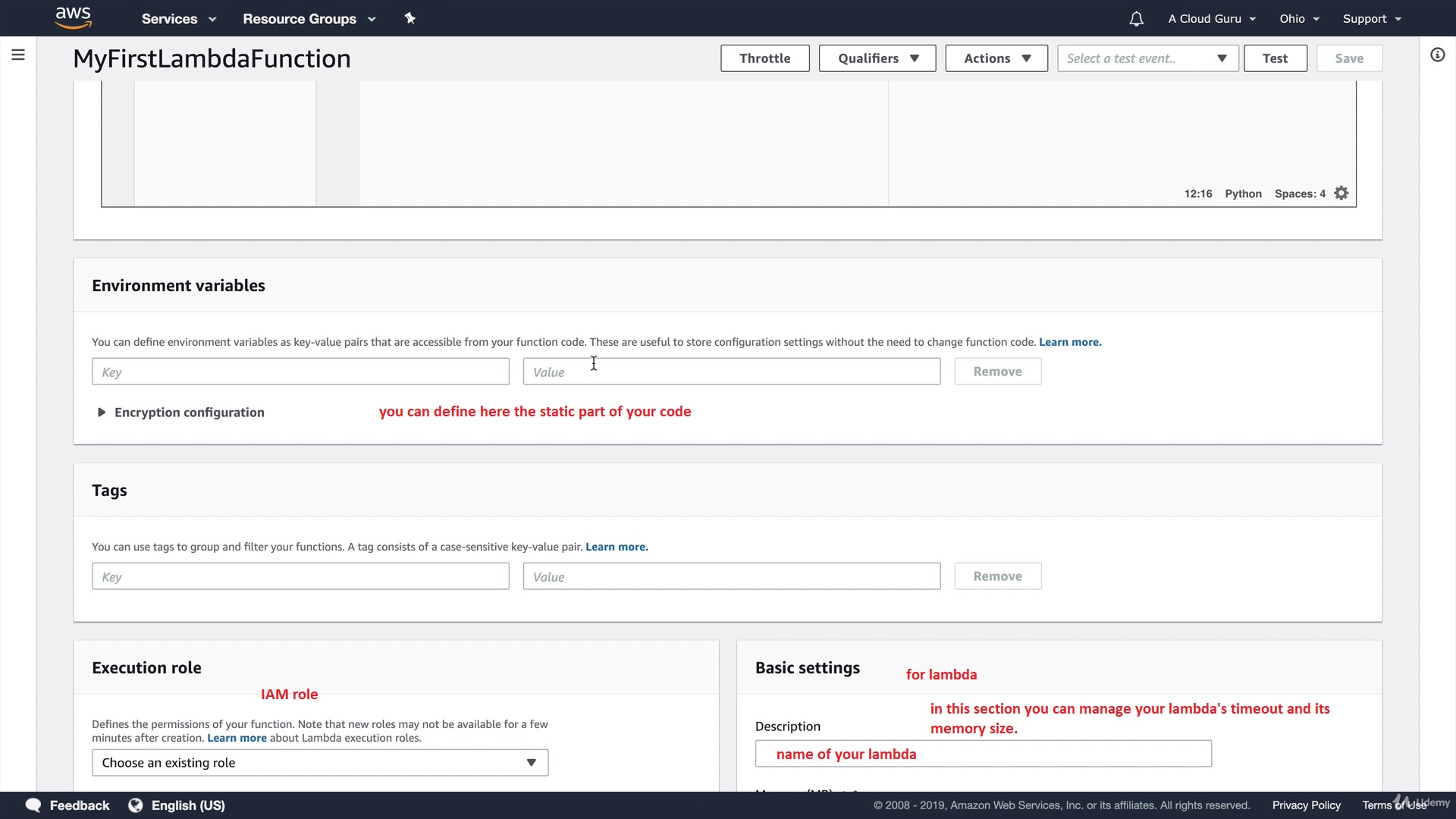
Task: Expand Encryption configuration section
Action: tap(102, 413)
